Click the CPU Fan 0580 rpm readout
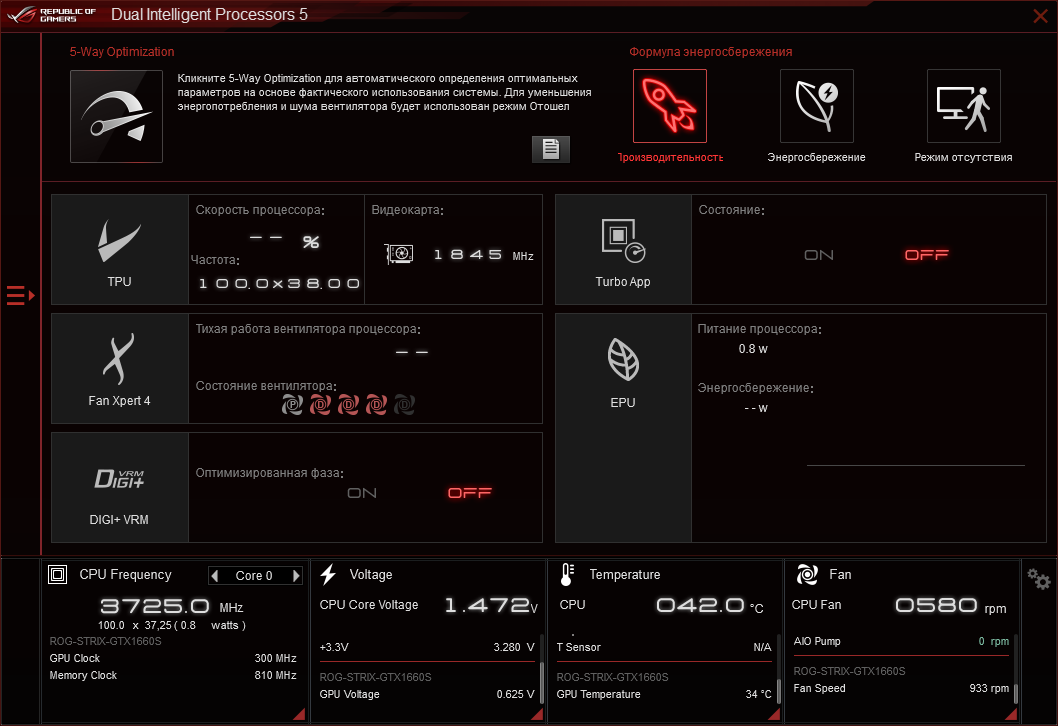Viewport: 1058px width, 726px height. tap(899, 605)
